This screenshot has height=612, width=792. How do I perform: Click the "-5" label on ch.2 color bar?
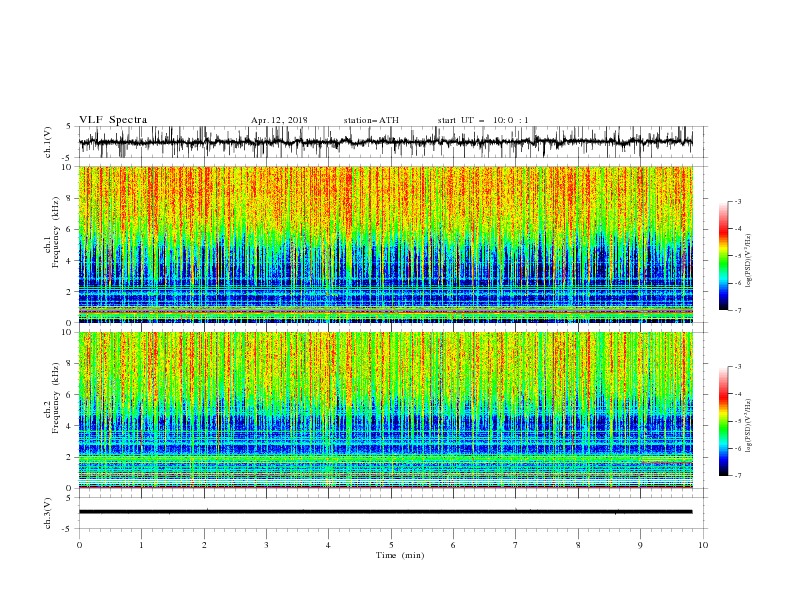(x=737, y=421)
